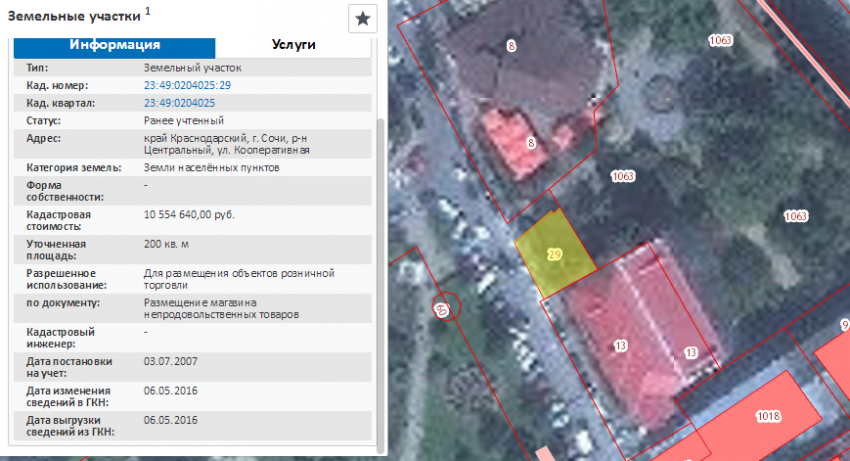850x461 pixels.
Task: Click parcel label 1063 below brown building
Action: pyautogui.click(x=623, y=176)
